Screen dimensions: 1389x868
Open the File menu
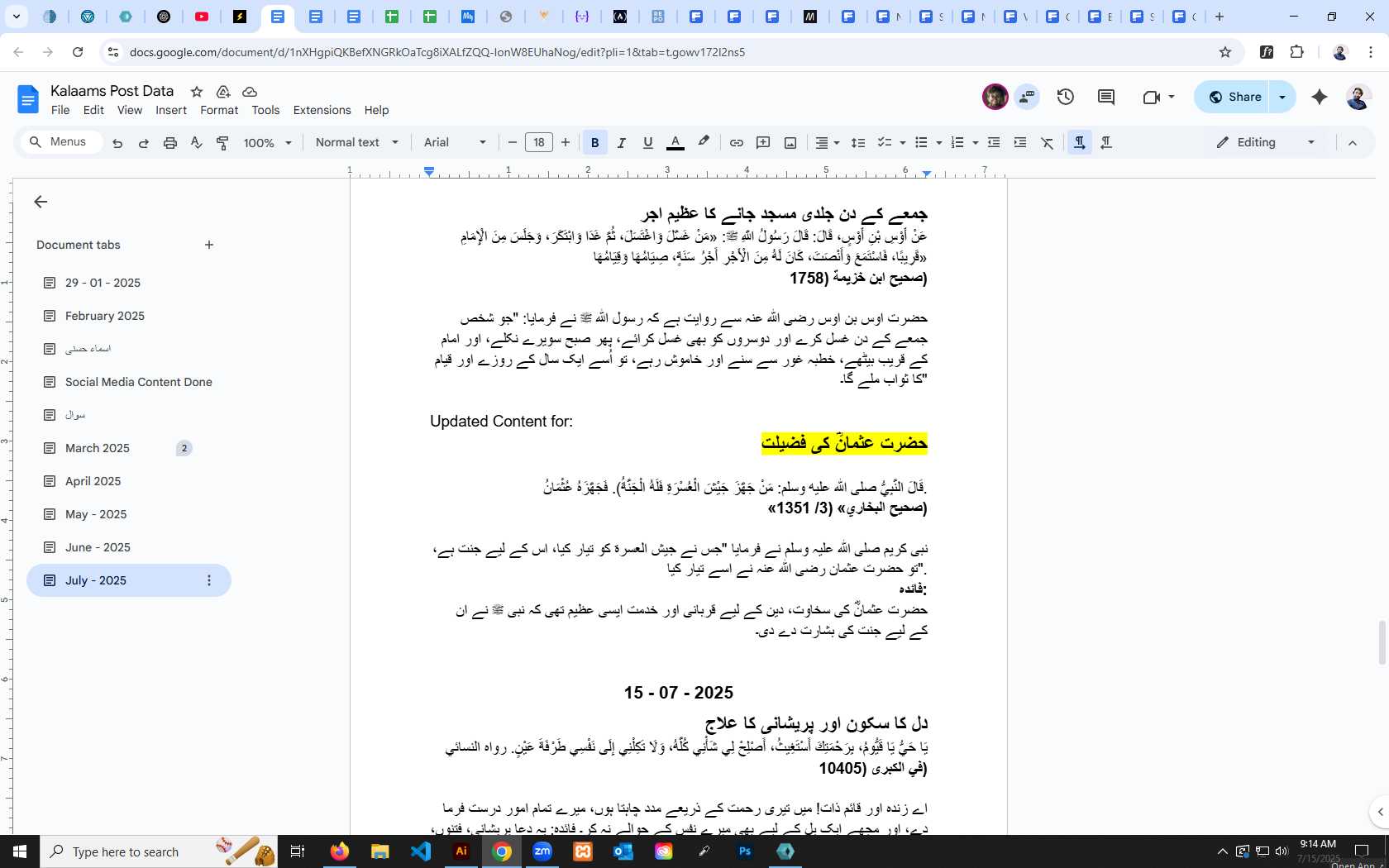point(60,110)
